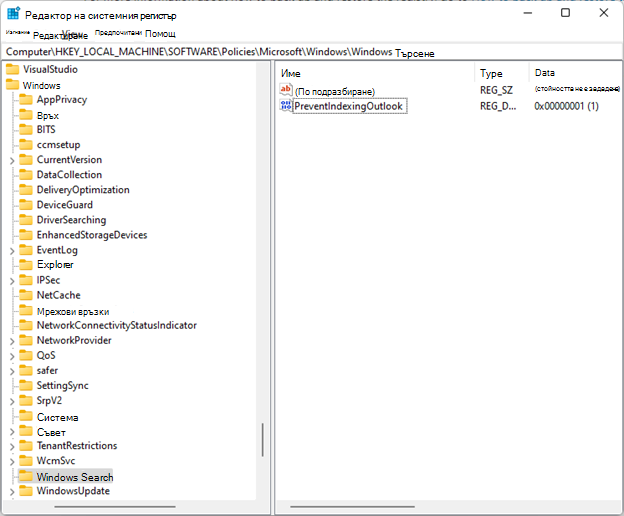Select the BITS key folder icon
The height and width of the screenshot is (516, 624).
[26, 129]
